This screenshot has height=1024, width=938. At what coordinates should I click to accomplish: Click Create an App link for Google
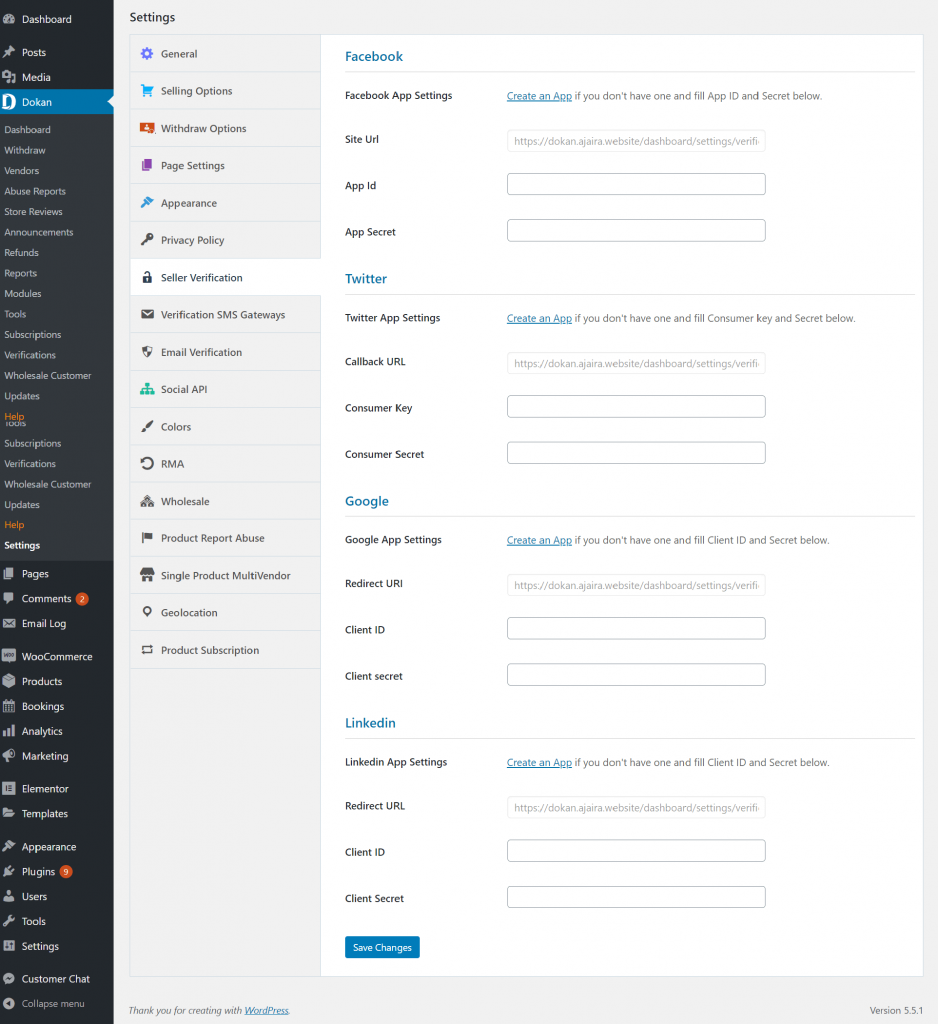click(539, 540)
